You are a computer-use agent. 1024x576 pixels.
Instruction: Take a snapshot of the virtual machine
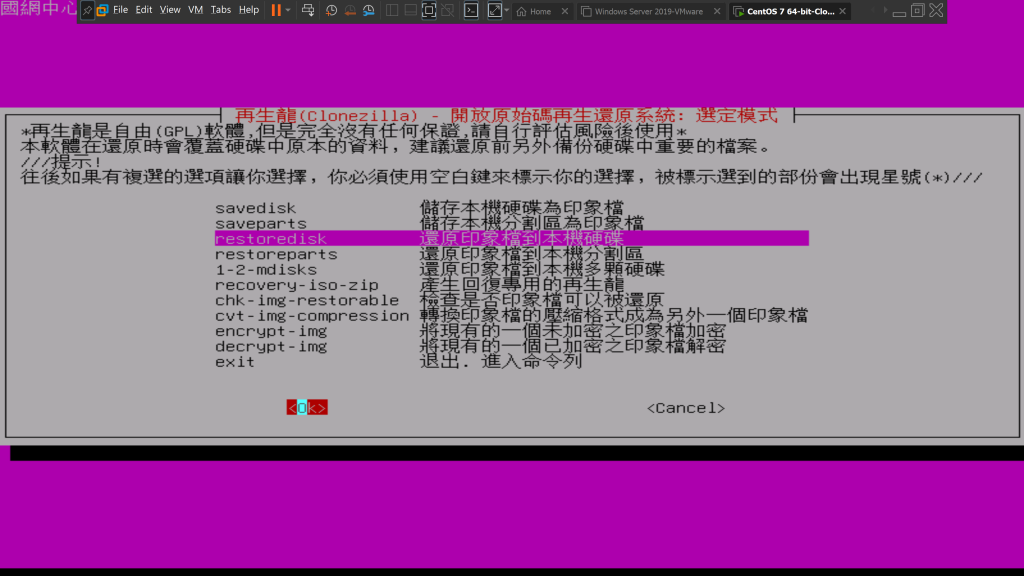coord(331,10)
